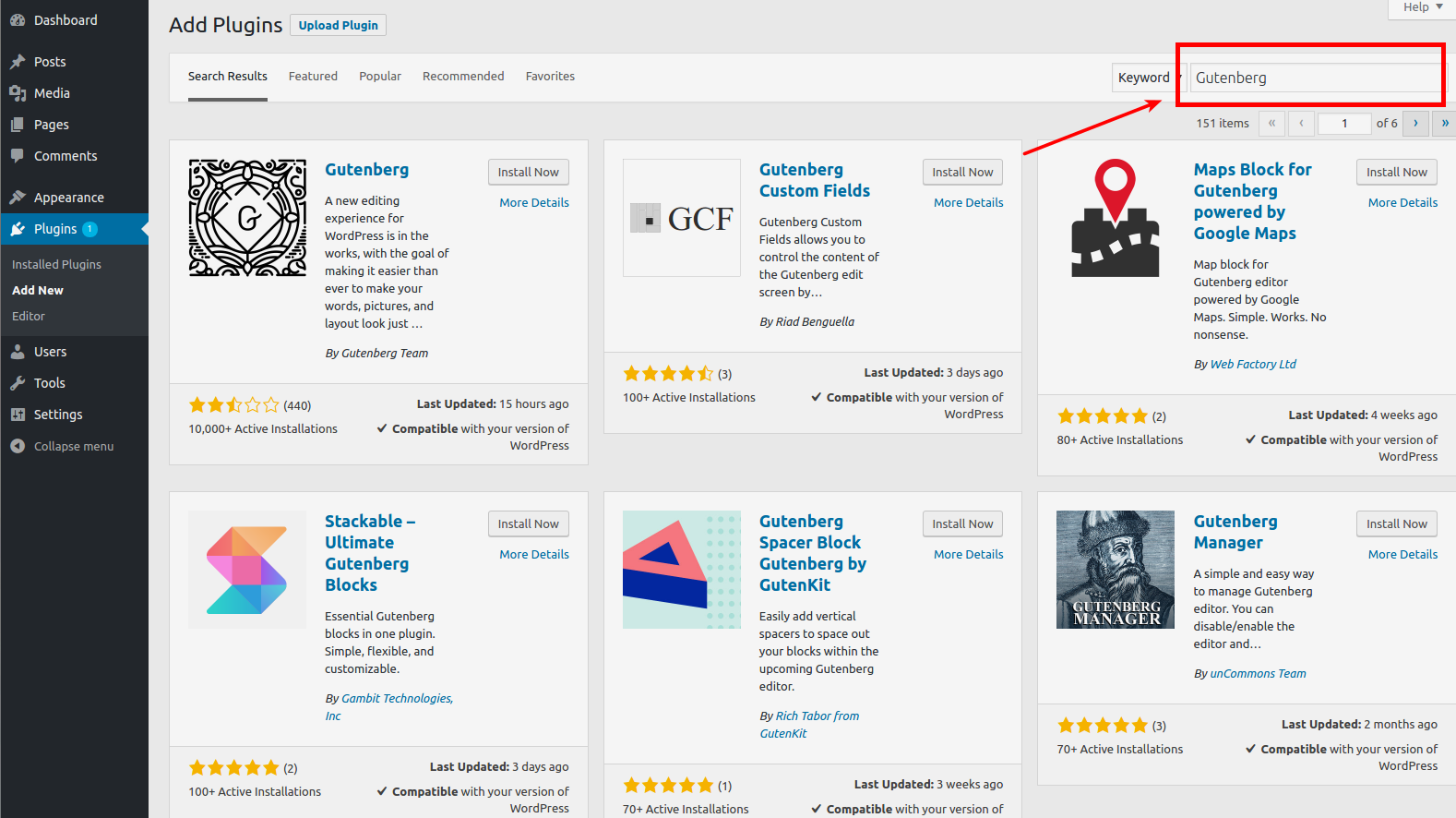Open Gutenberg Custom Fields title link

click(x=815, y=180)
